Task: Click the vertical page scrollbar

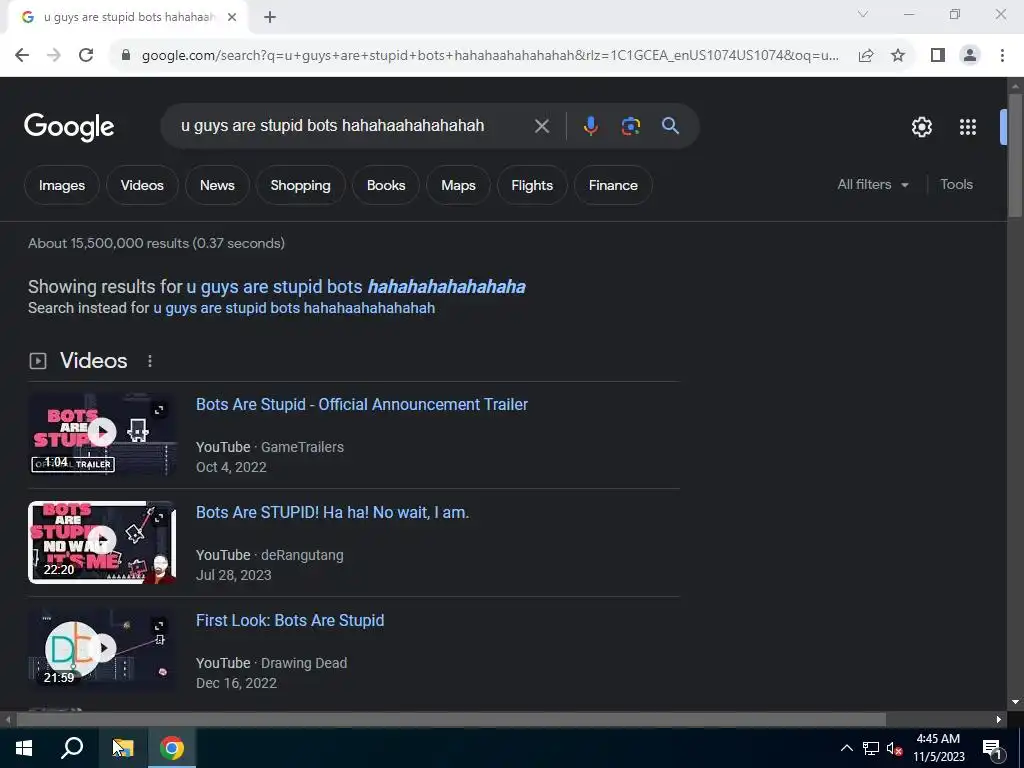Action: (1015, 155)
